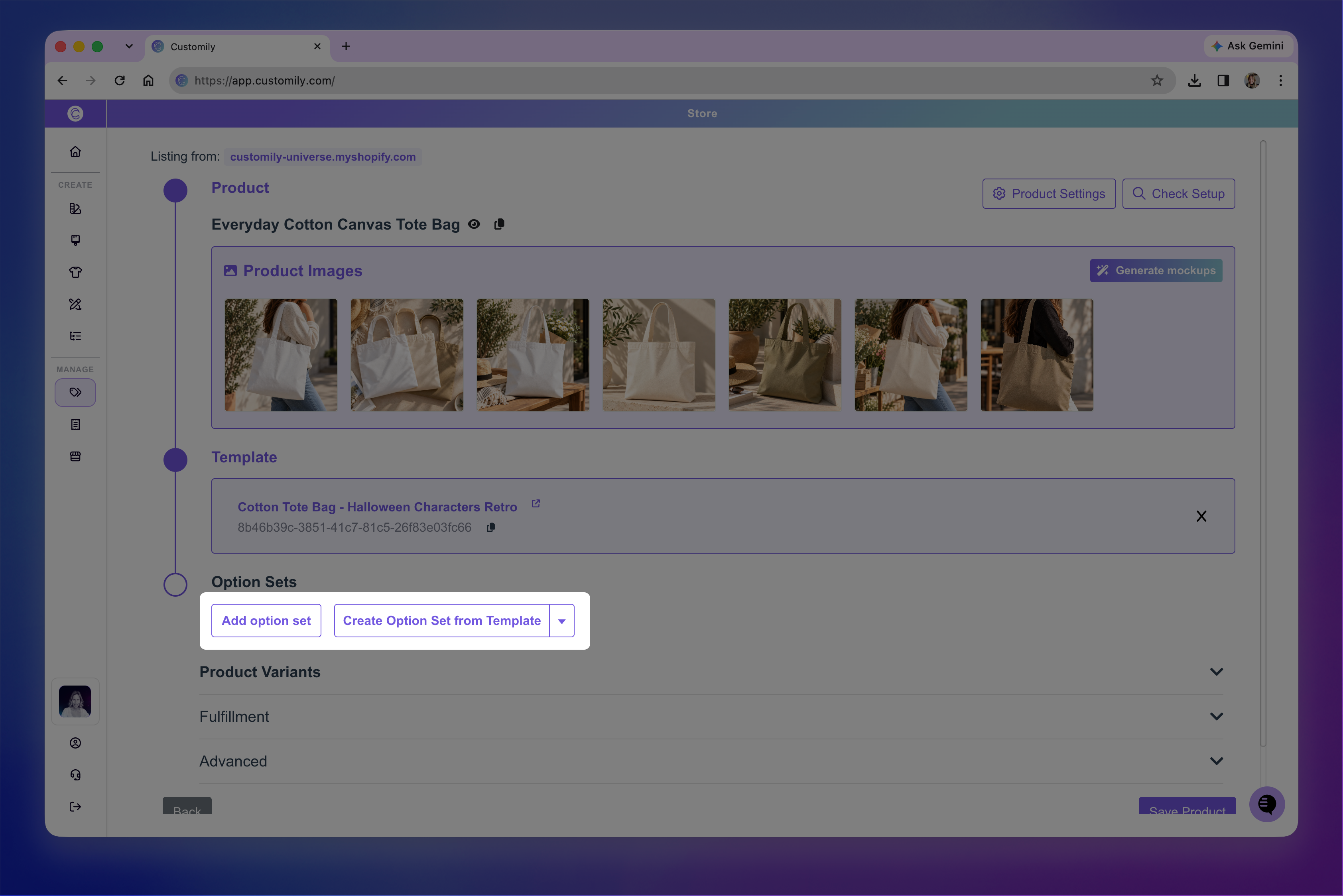The width and height of the screenshot is (1343, 896).
Task: Remove the template with the X button
Action: tap(1201, 516)
